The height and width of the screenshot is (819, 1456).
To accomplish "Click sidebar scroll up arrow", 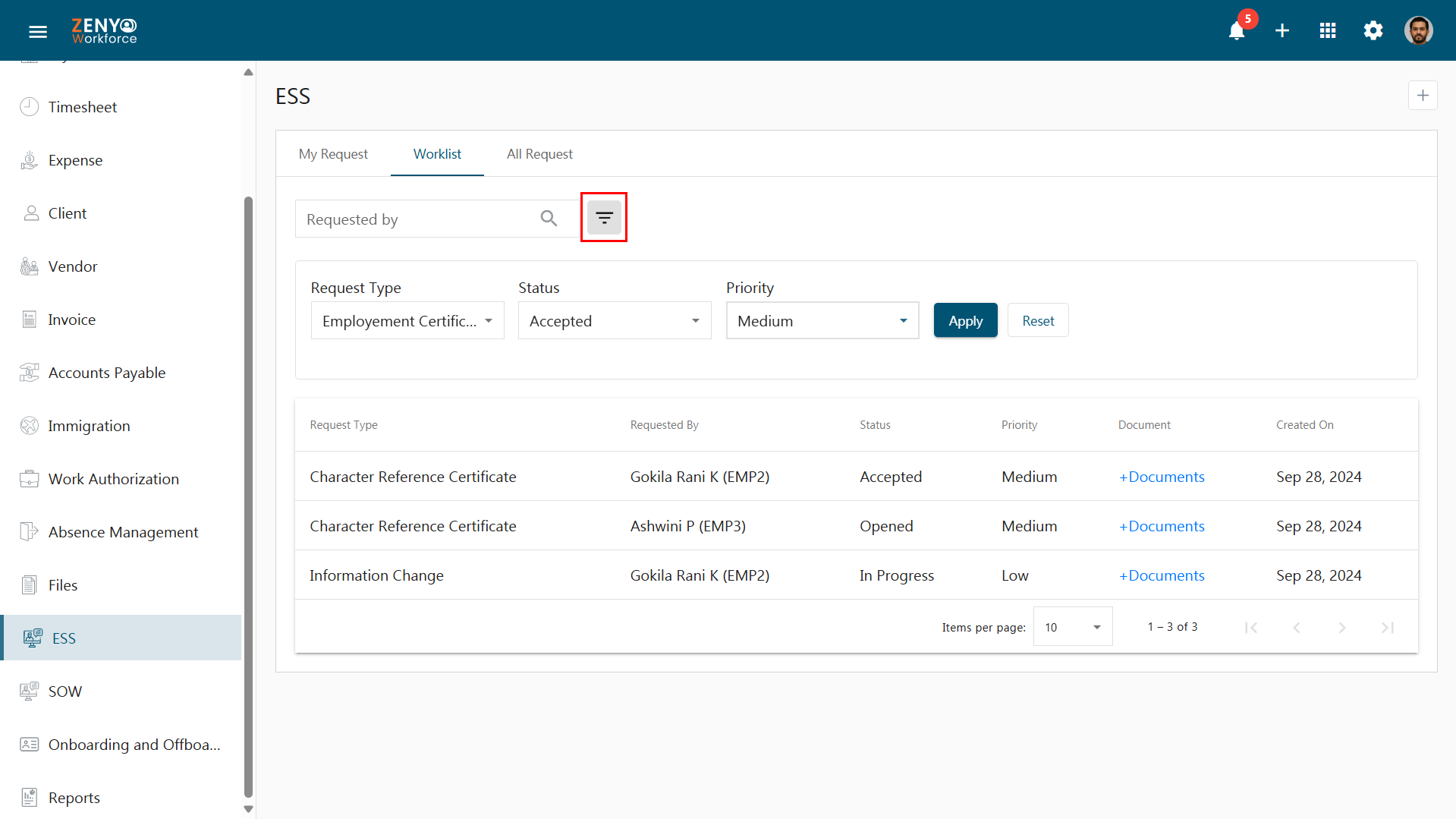I will click(248, 72).
